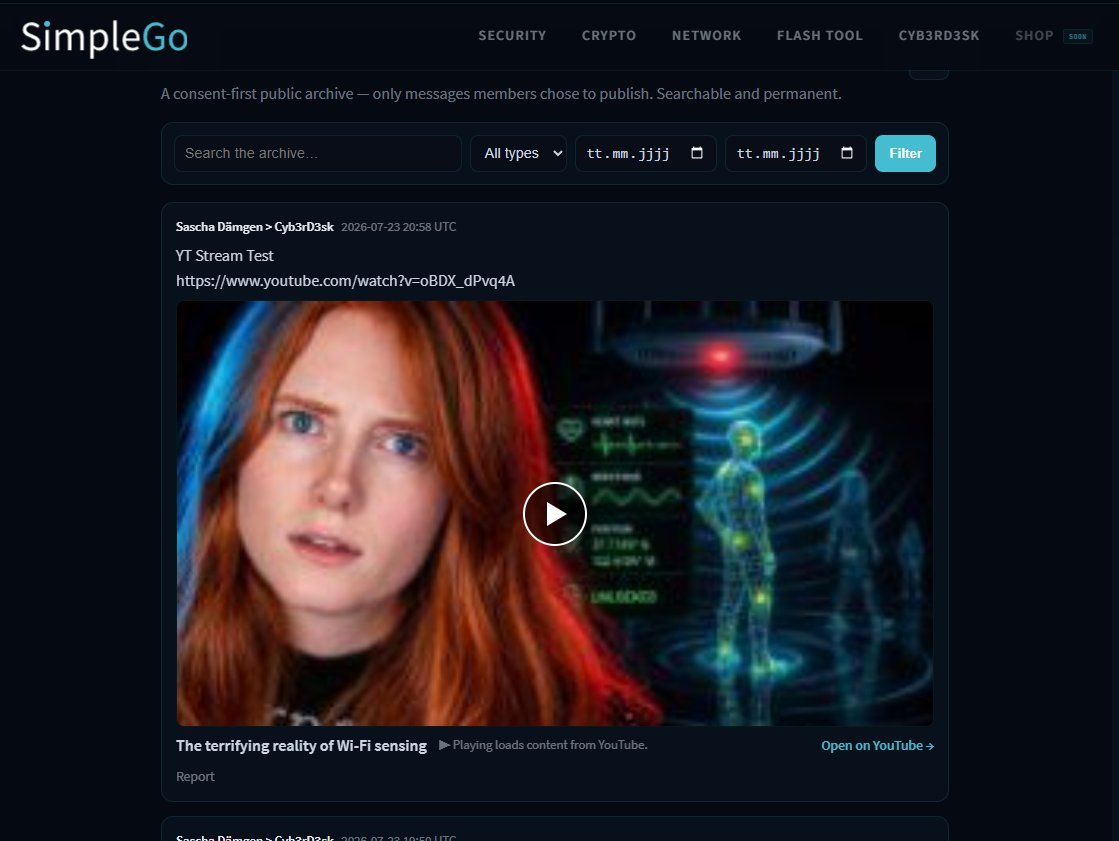
Task: Focus the Search the archive field
Action: [x=318, y=153]
